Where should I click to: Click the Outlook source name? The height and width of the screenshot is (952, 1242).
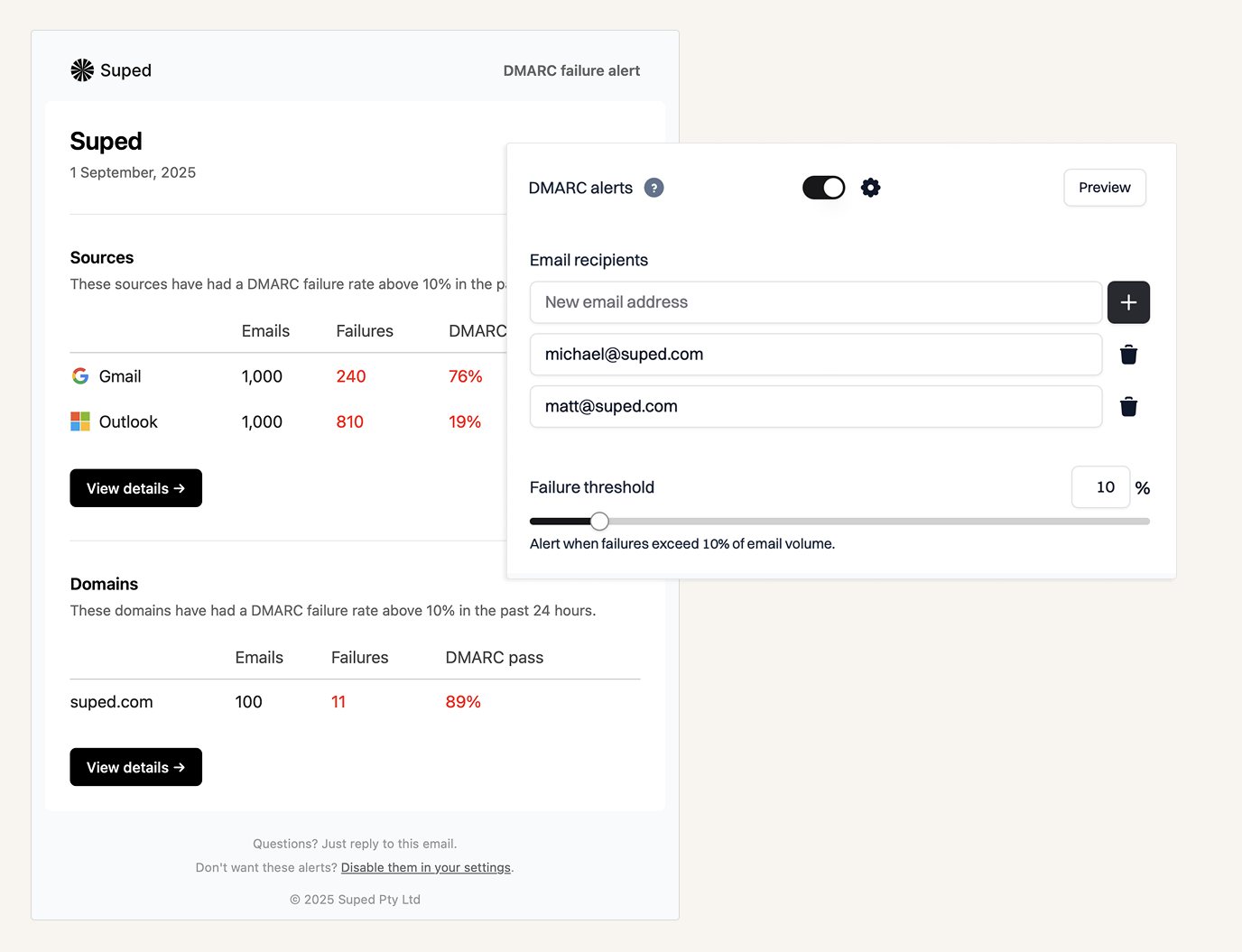click(128, 421)
